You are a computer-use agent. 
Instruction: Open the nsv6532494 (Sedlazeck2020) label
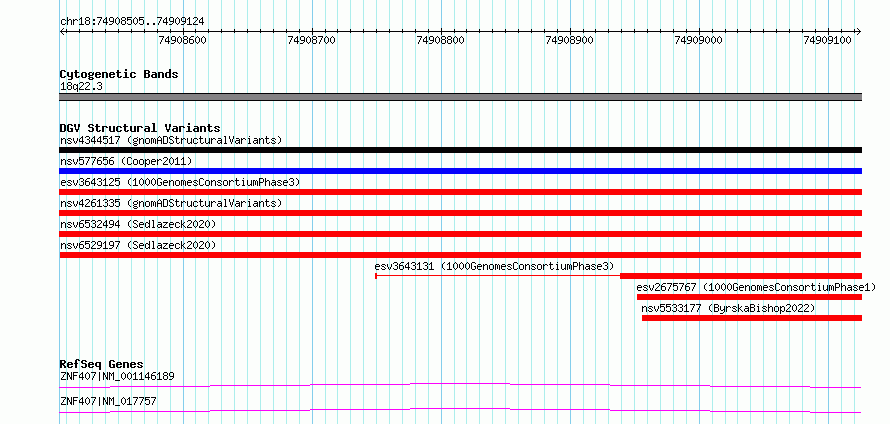point(138,224)
